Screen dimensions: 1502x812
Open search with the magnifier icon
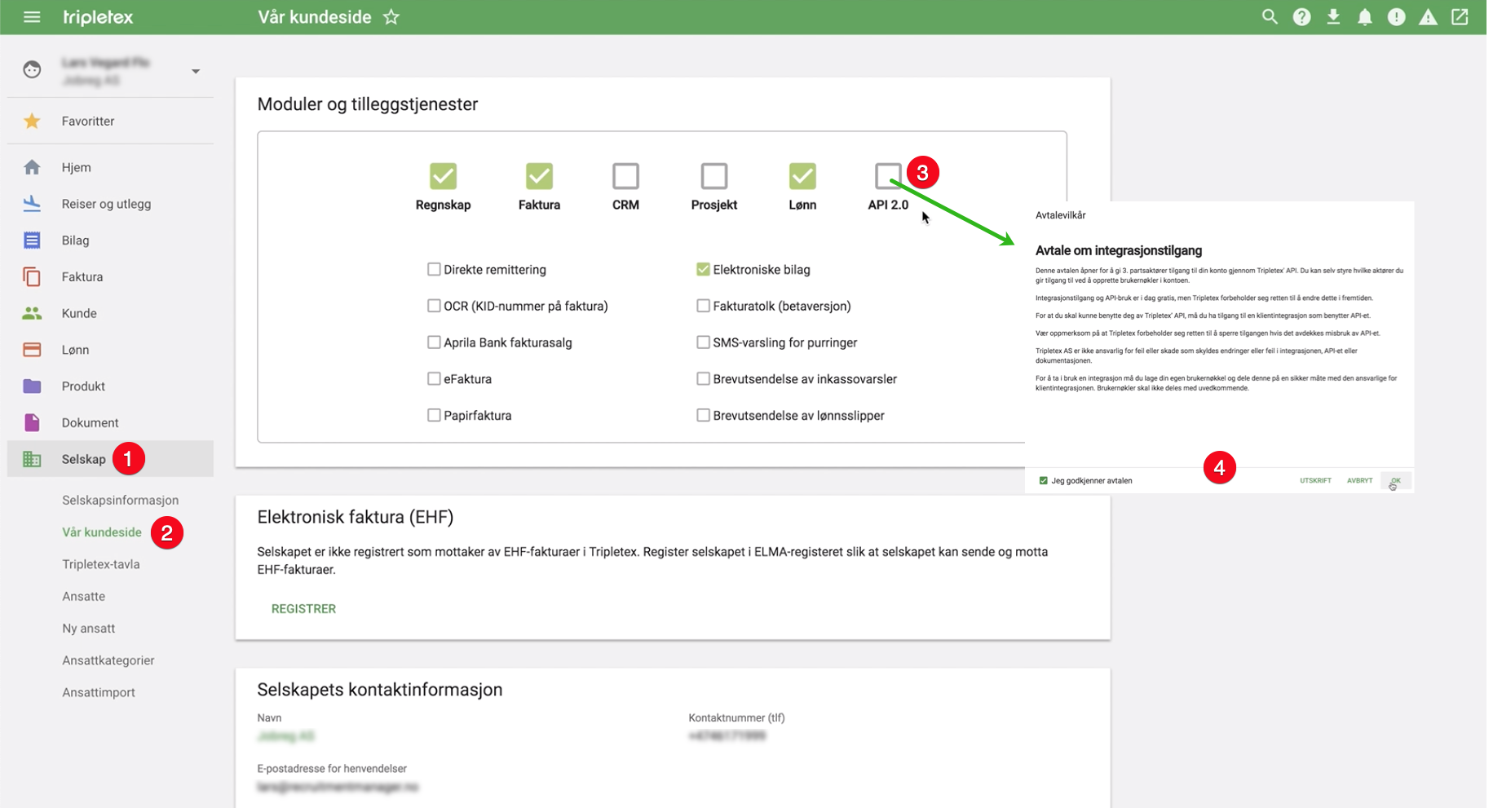point(1270,17)
